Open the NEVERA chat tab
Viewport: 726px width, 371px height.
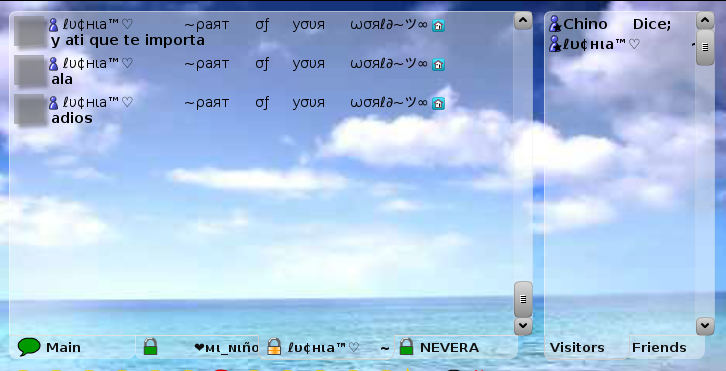[456, 347]
